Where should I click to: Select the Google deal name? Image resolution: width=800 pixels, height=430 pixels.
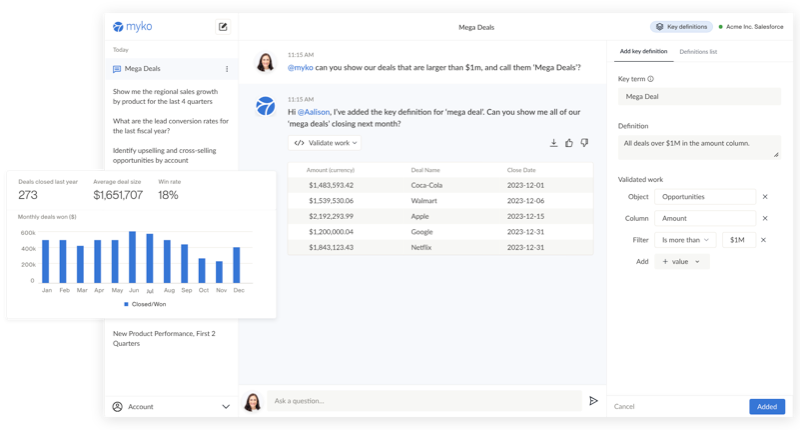pyautogui.click(x=422, y=232)
